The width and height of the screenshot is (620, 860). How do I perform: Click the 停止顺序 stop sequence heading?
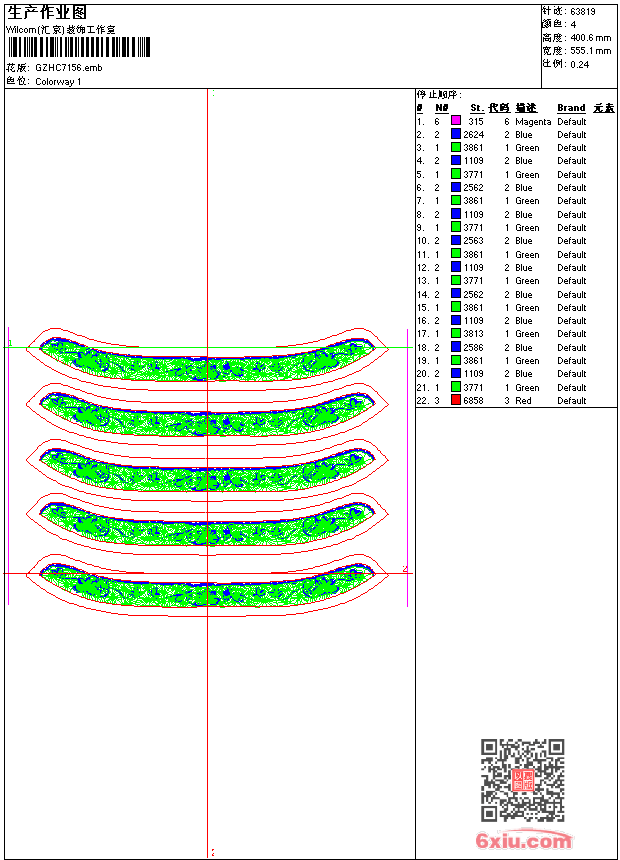tap(439, 95)
